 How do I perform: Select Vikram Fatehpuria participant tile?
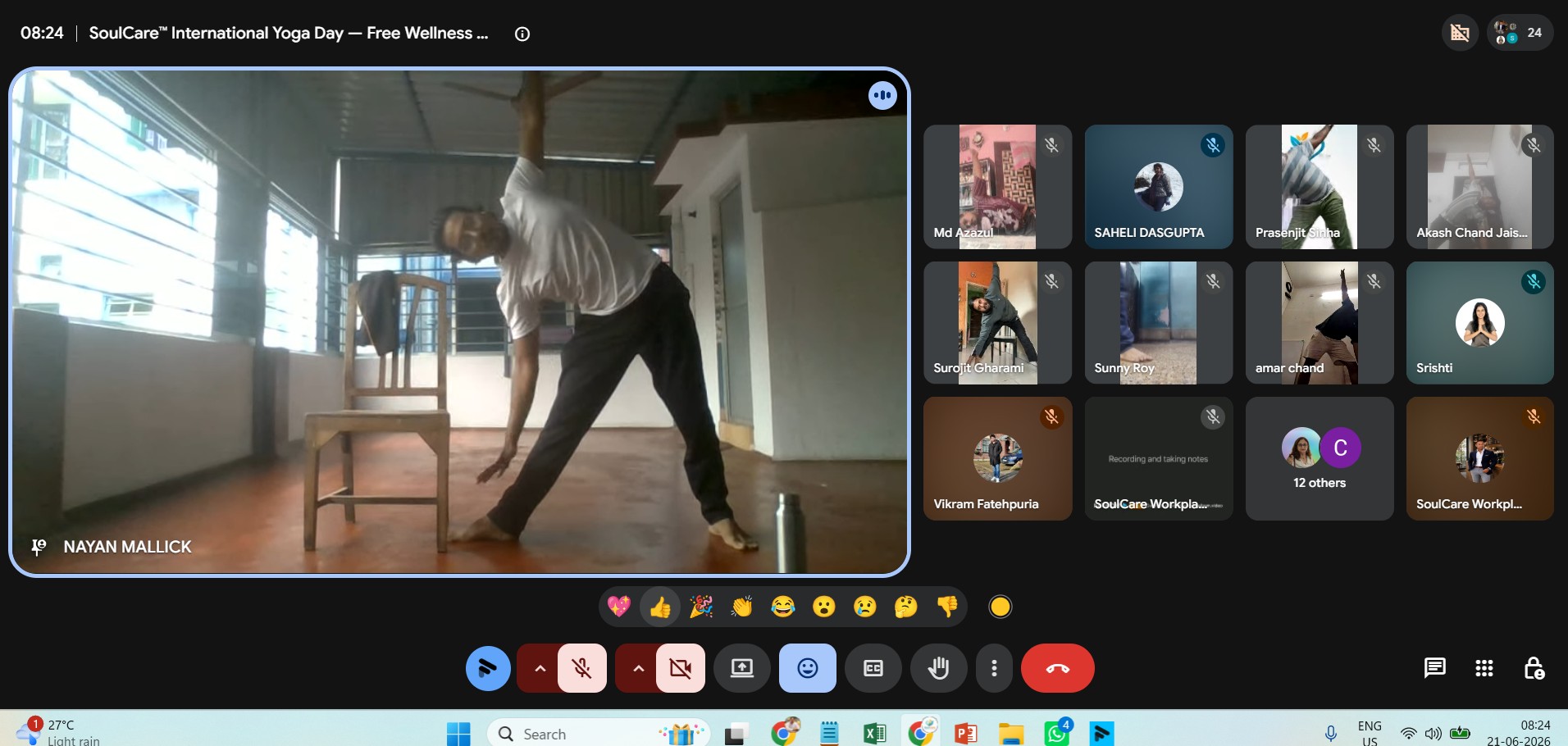[997, 459]
